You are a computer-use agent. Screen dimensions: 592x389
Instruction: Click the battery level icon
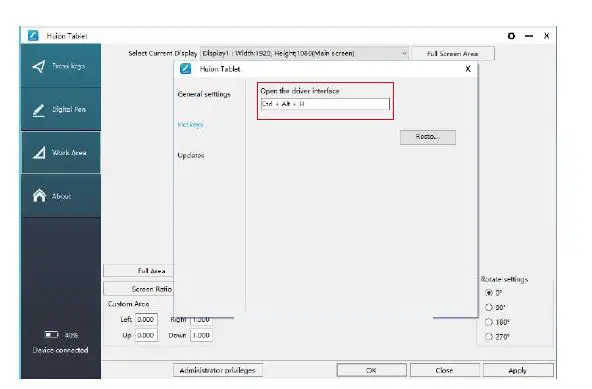51,335
